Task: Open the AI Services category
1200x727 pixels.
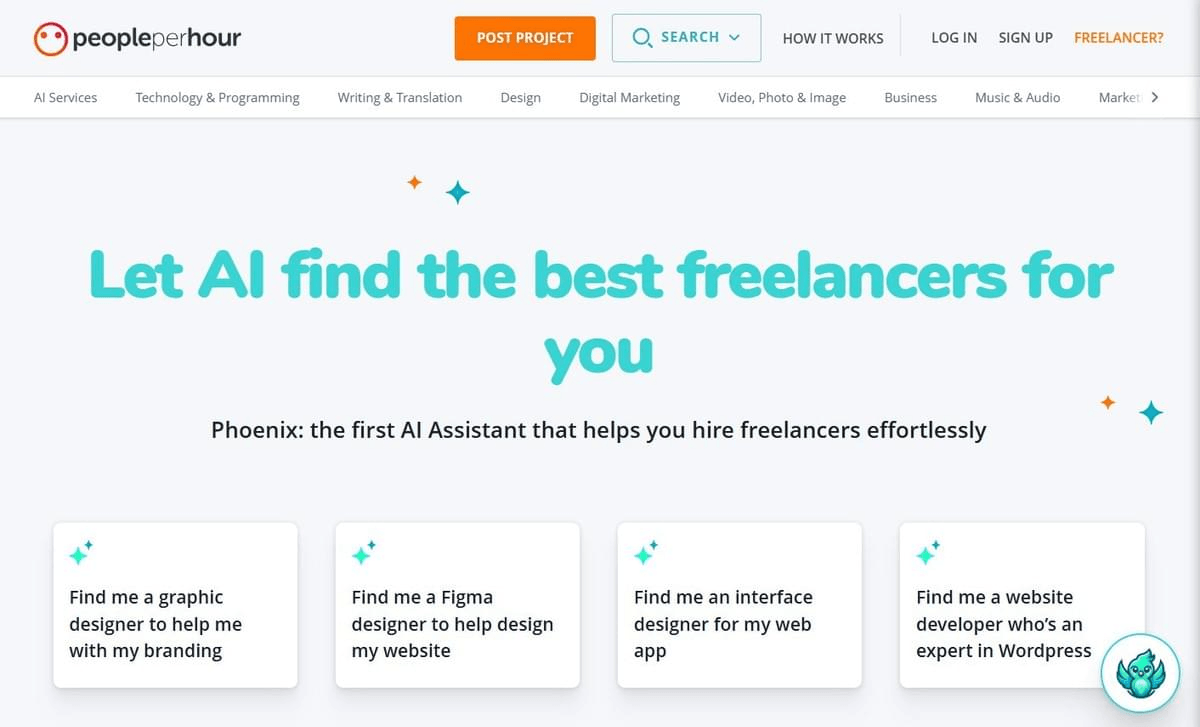Action: [x=66, y=98]
